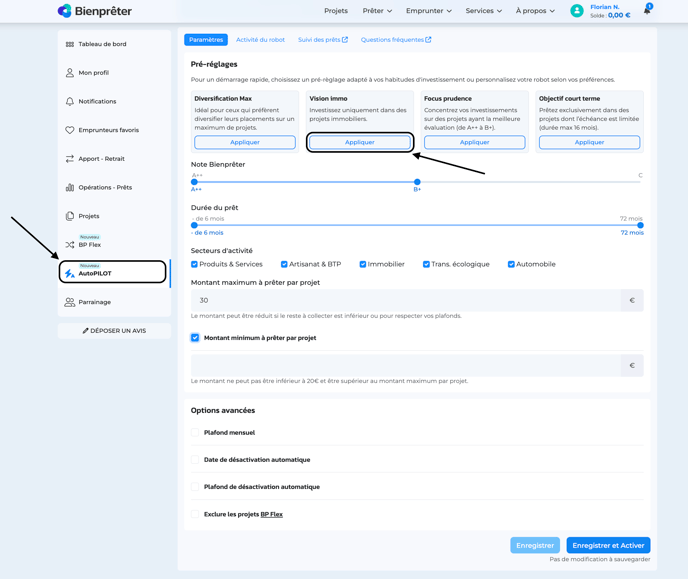Open the notifications bell icon

point(647,11)
